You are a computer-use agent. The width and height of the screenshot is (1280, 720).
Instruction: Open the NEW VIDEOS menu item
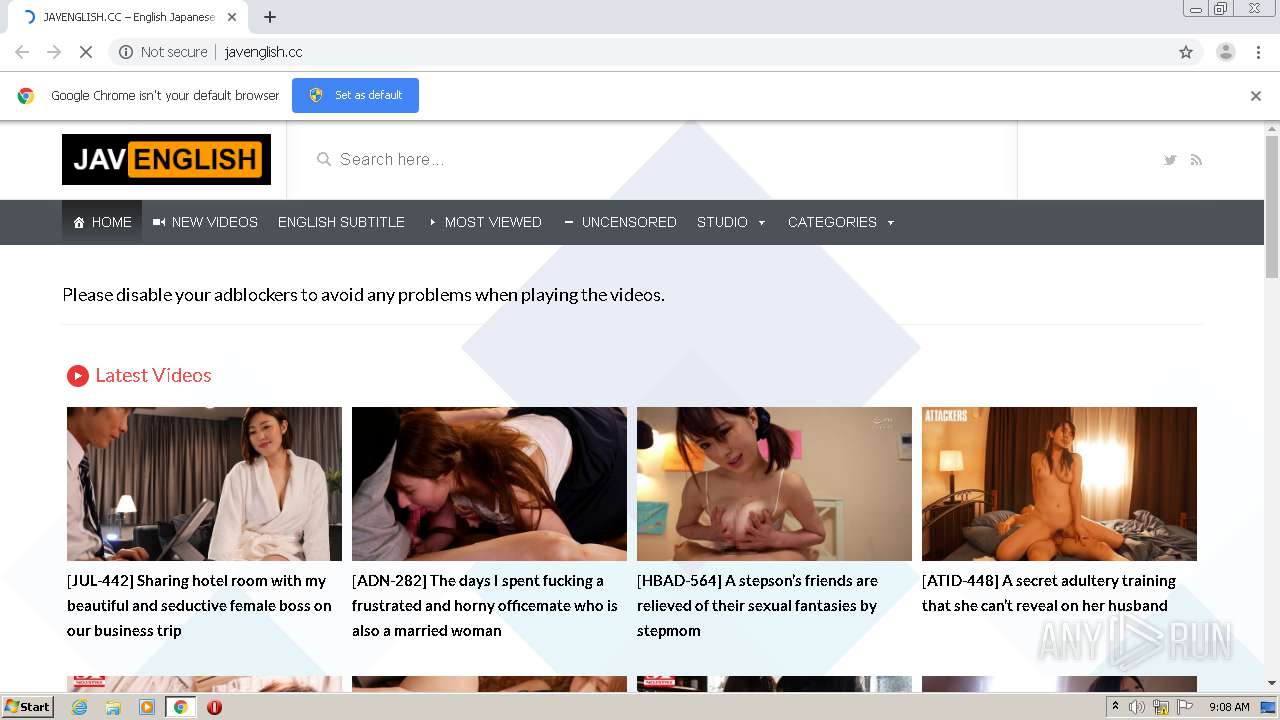click(x=205, y=222)
